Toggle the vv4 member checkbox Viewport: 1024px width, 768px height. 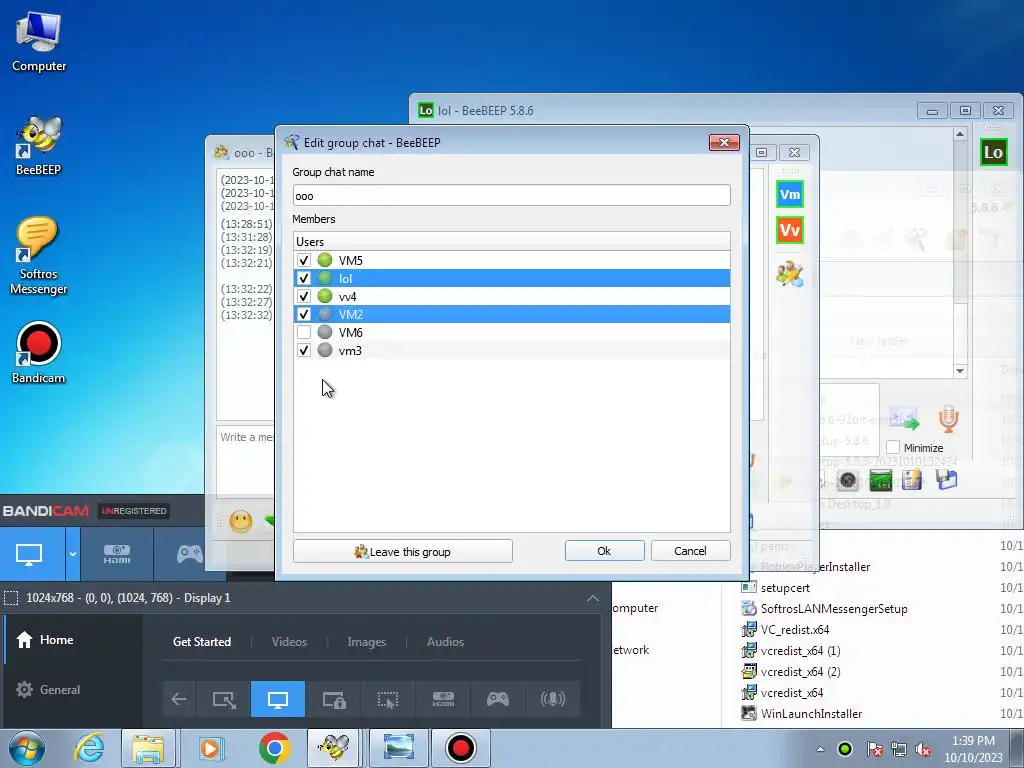pos(304,296)
